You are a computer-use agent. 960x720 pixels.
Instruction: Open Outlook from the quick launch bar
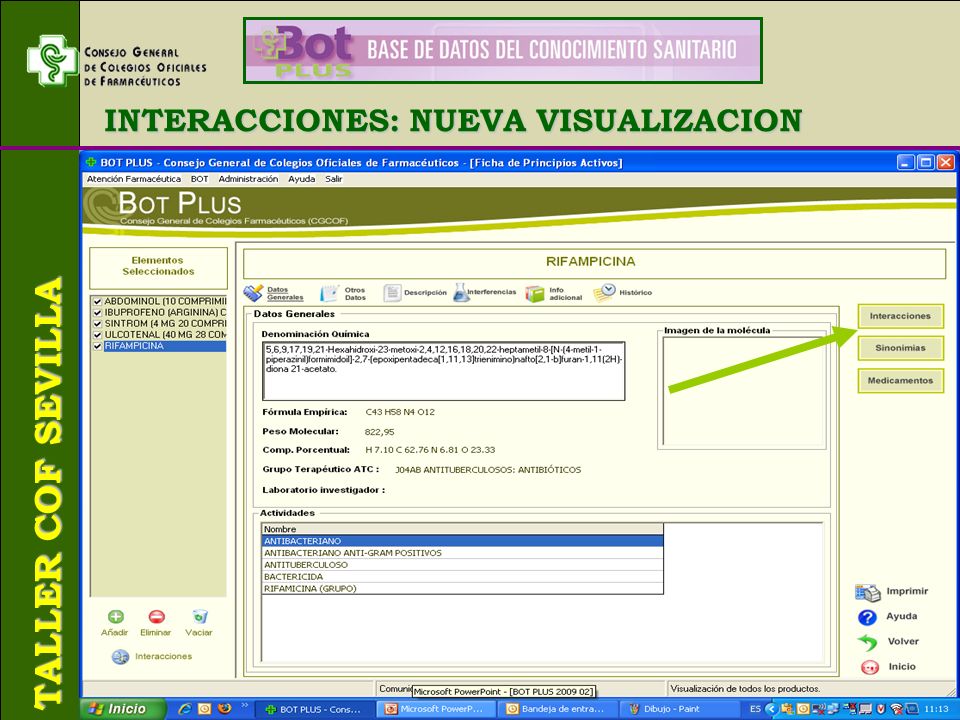pos(204,709)
